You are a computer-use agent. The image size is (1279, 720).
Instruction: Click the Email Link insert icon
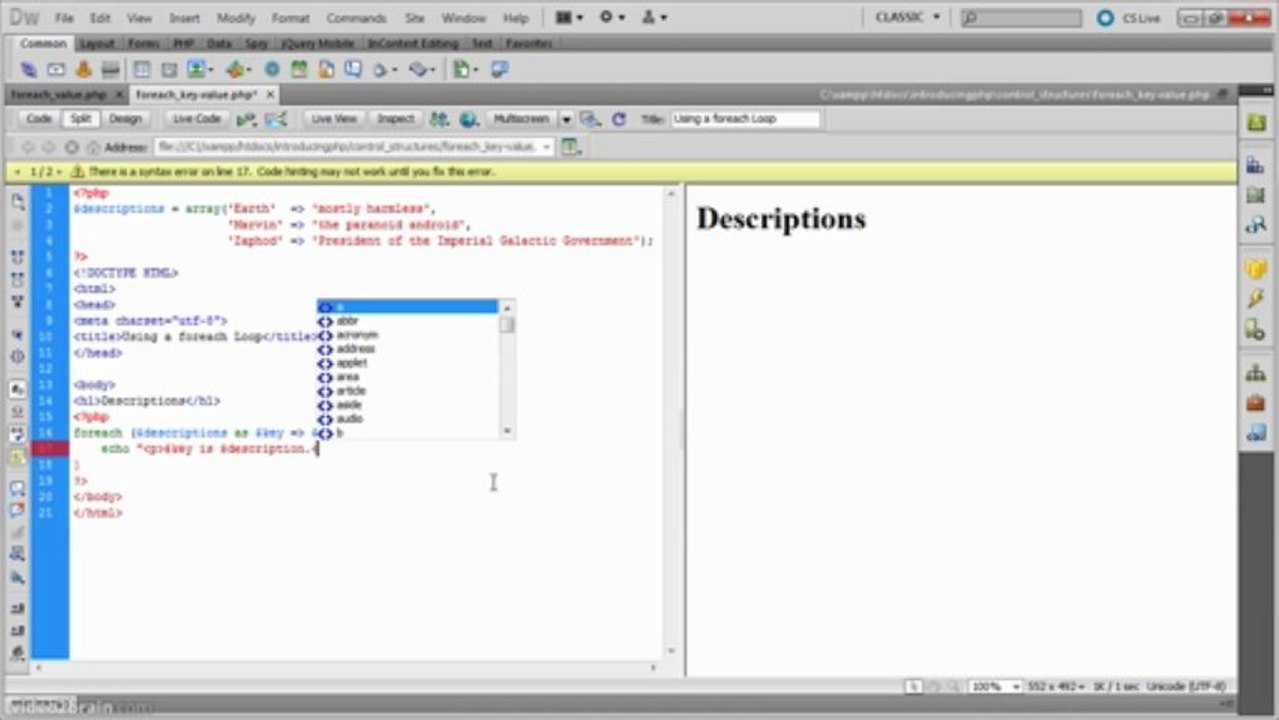(x=56, y=69)
